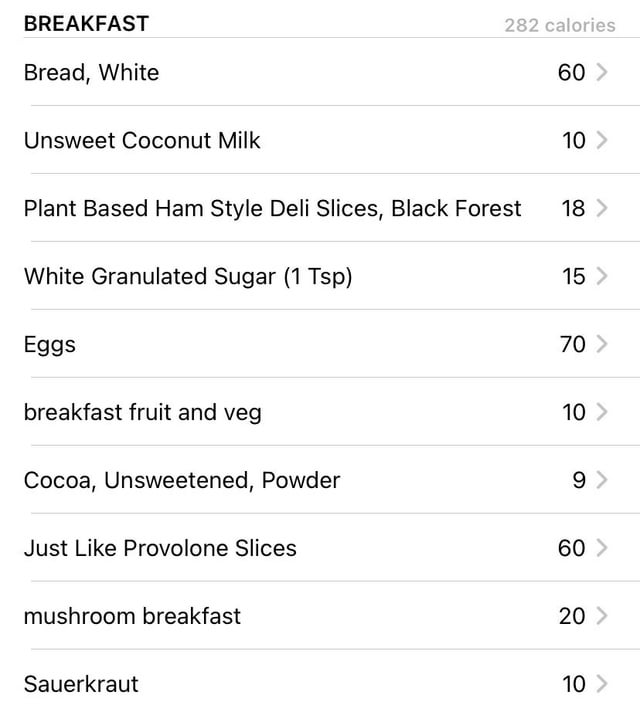Open the Eggs entry chevron arrow
The height and width of the screenshot is (712, 640).
602,344
